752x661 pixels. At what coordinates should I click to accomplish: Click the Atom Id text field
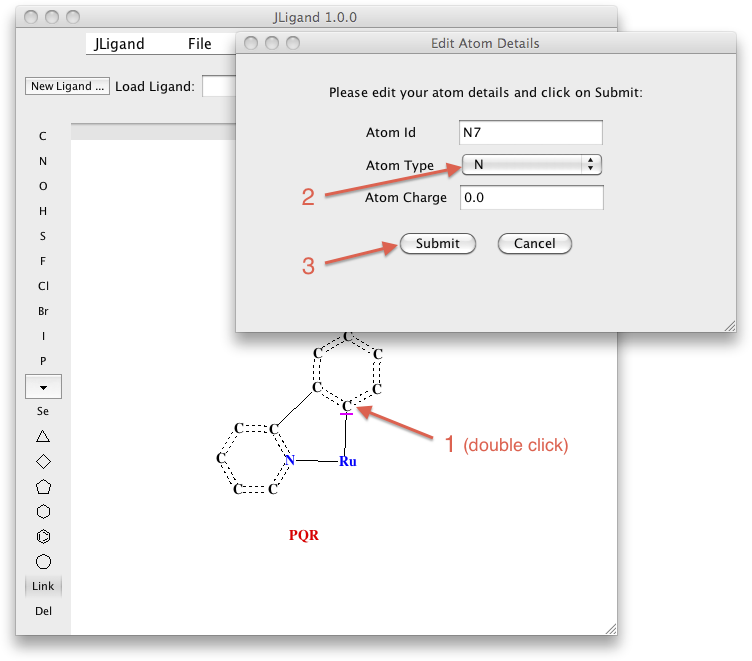click(531, 133)
